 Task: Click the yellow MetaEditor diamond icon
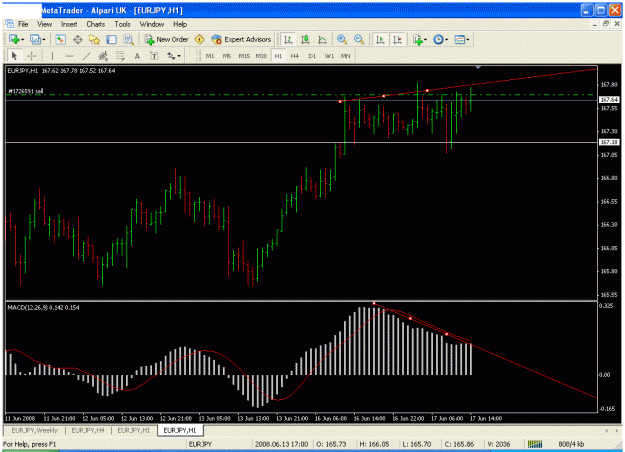tap(199, 39)
